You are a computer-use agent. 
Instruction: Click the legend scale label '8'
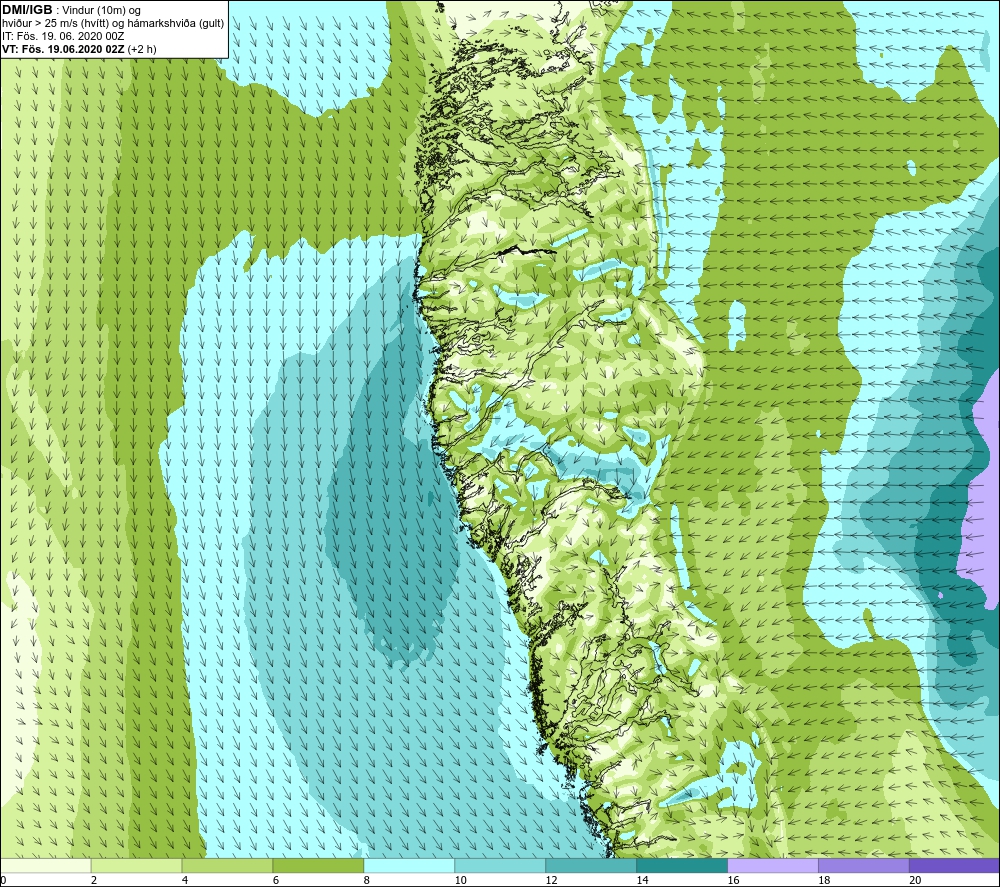pos(367,880)
